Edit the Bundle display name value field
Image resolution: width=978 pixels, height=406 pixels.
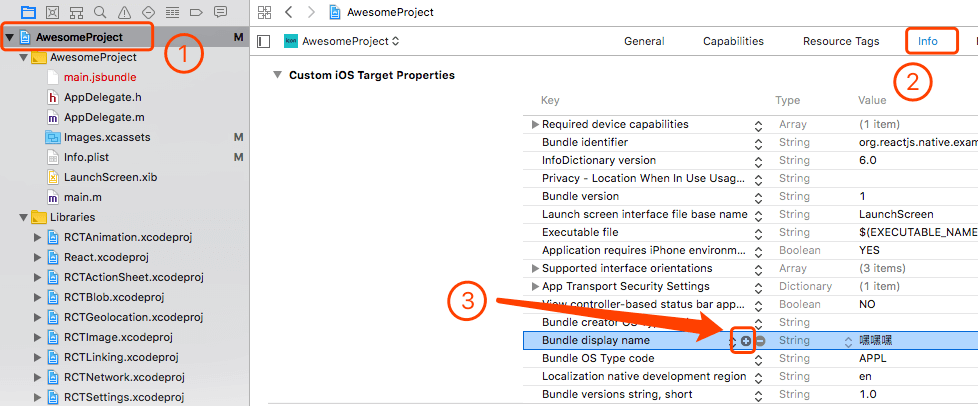pos(876,341)
